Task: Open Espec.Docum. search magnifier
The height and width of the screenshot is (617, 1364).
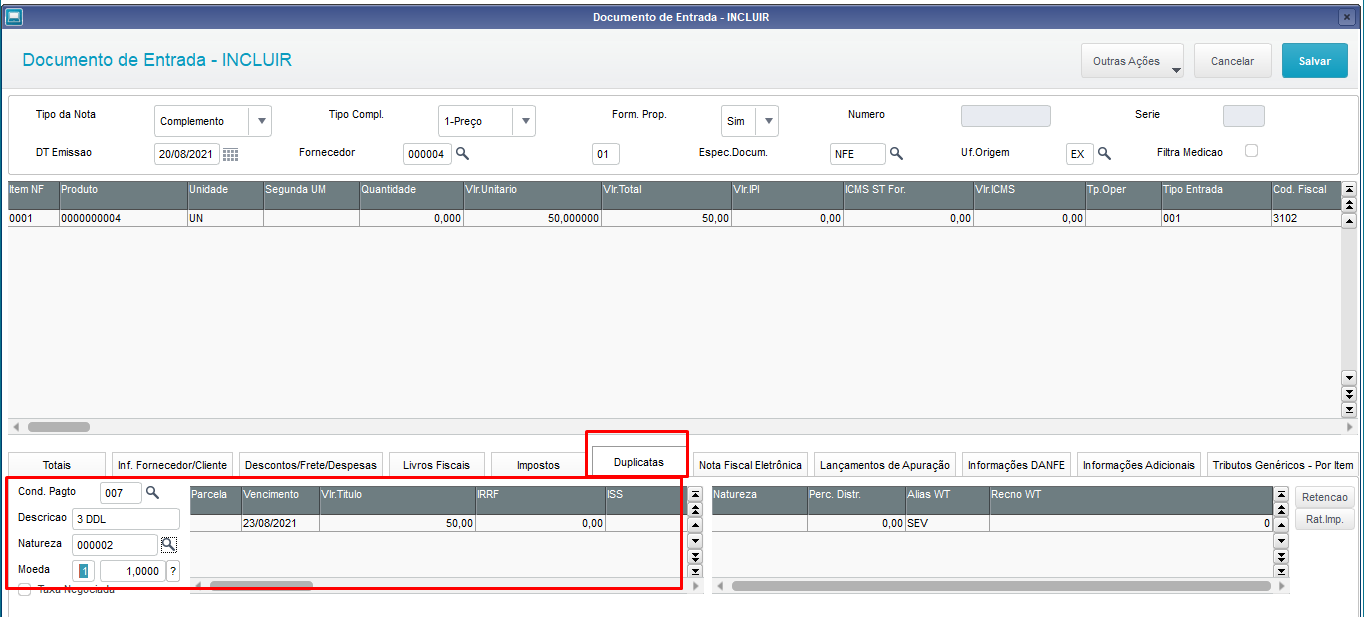Action: [897, 153]
